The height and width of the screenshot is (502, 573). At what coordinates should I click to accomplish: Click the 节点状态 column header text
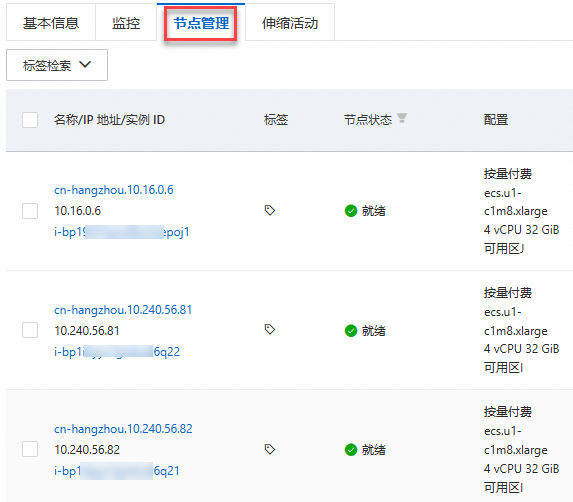368,120
